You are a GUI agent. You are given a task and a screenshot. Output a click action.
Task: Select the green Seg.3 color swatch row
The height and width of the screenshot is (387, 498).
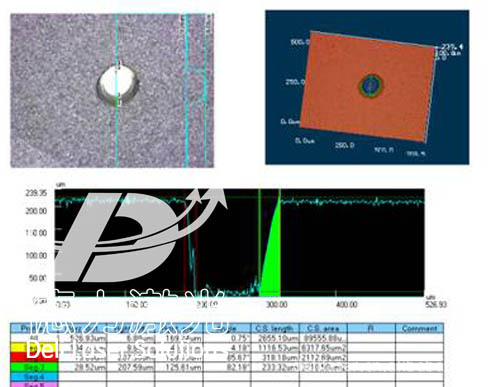[x=34, y=367]
